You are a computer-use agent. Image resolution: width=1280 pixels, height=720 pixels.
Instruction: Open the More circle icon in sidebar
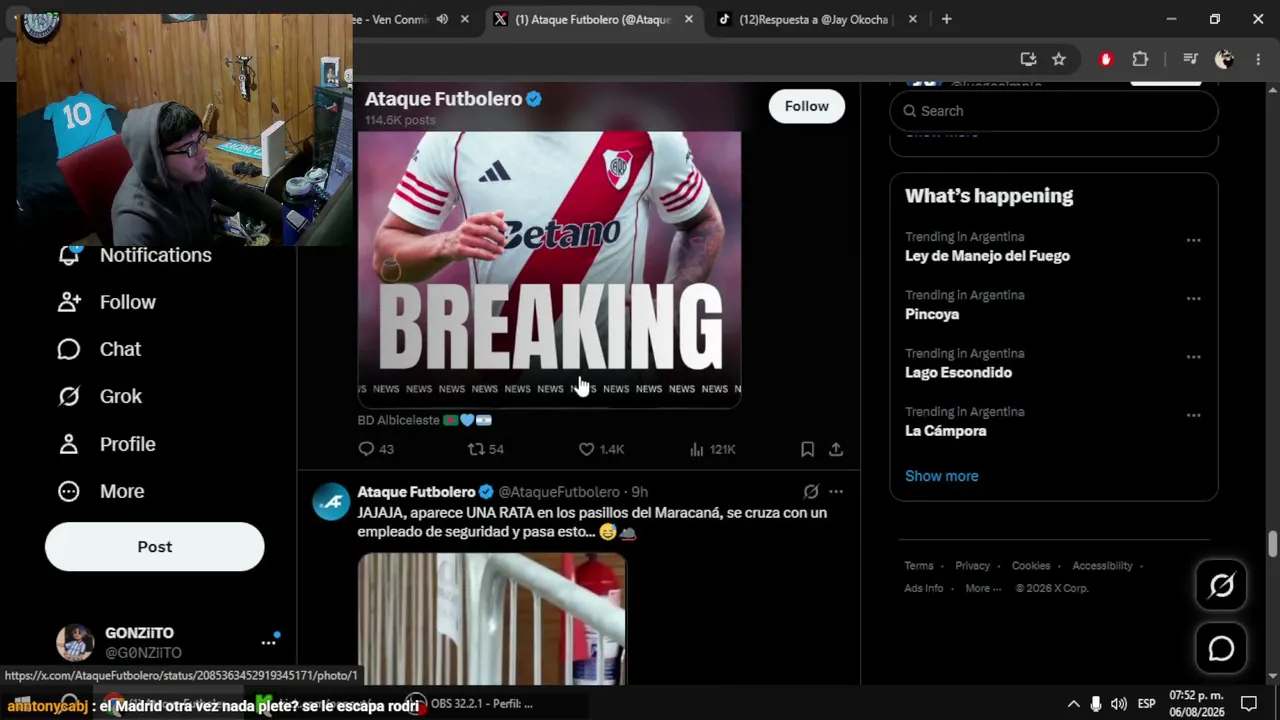pyautogui.click(x=68, y=491)
